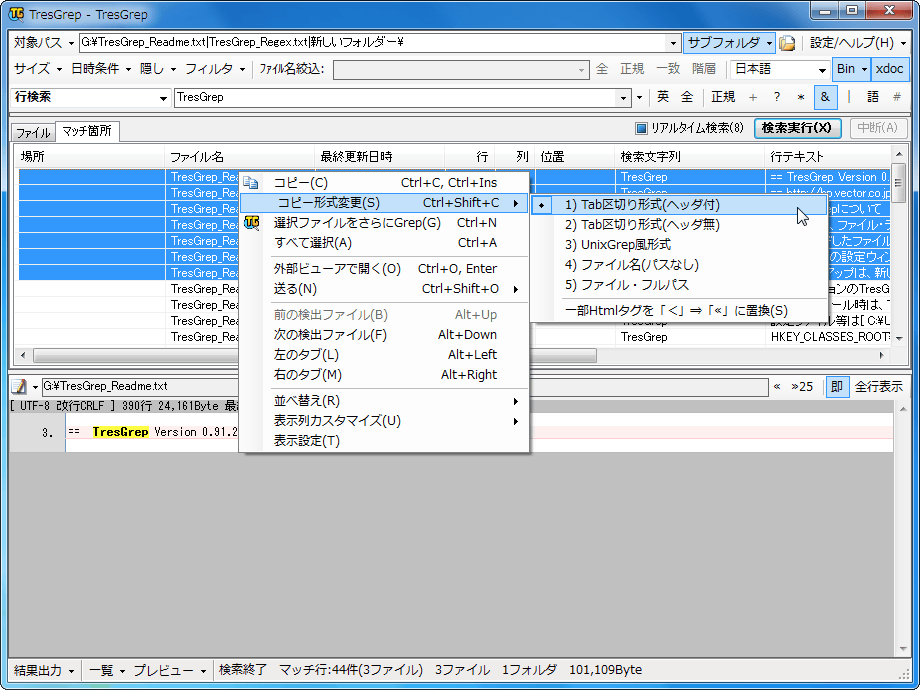Screen dimensions: 920x690
Task: Toggle the 英 case-sensitivity option
Action: click(663, 97)
